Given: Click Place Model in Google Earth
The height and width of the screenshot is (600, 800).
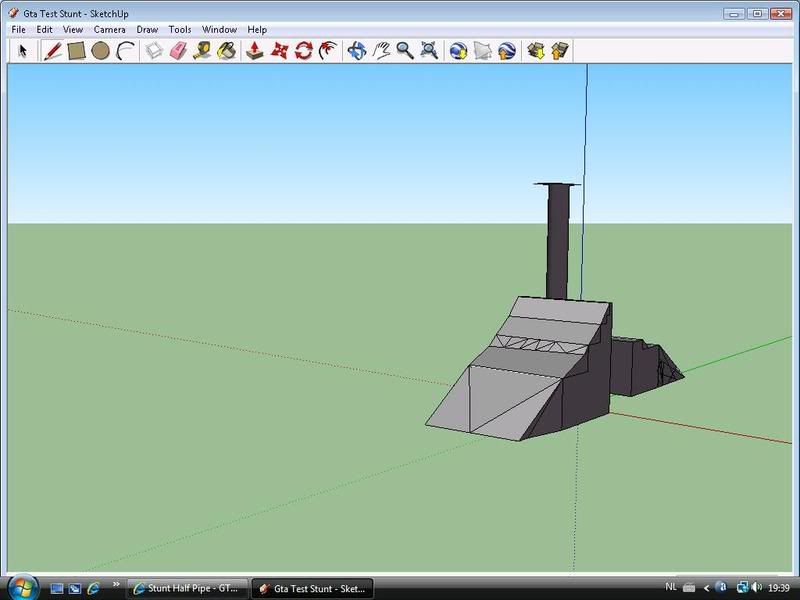Looking at the screenshot, I should pos(507,51).
